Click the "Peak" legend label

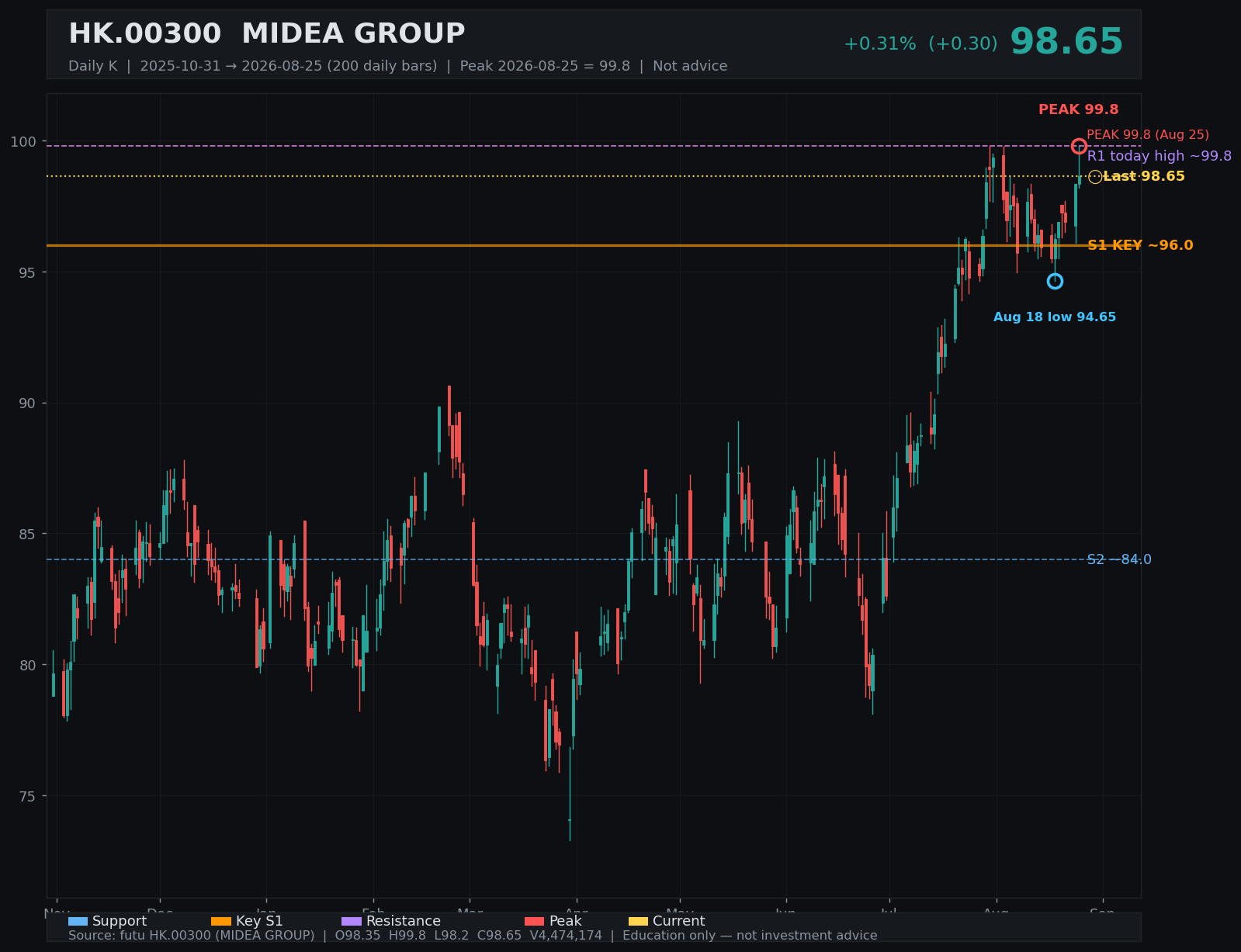tap(565, 921)
